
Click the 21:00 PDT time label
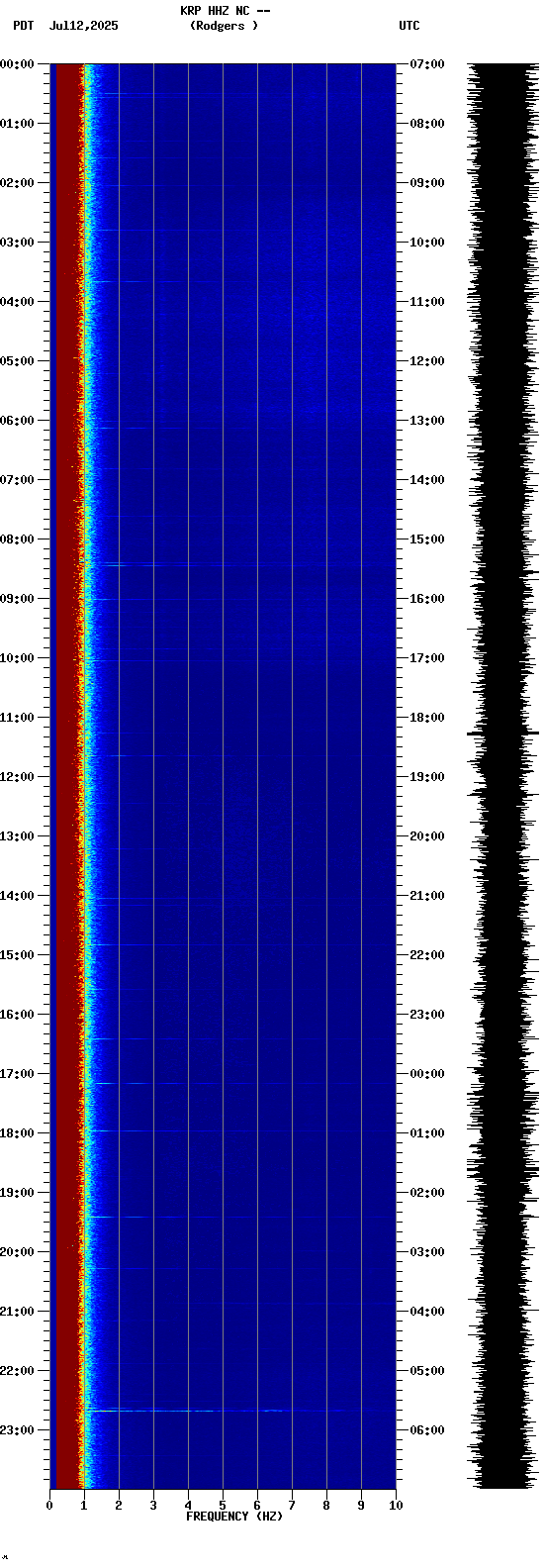pos(17,1312)
